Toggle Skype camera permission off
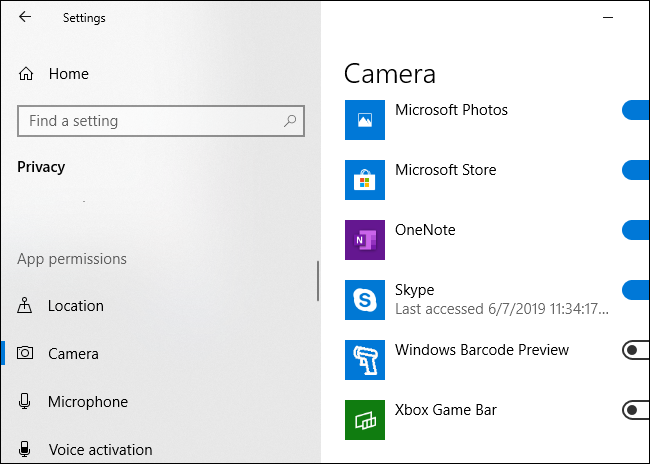 pos(636,290)
